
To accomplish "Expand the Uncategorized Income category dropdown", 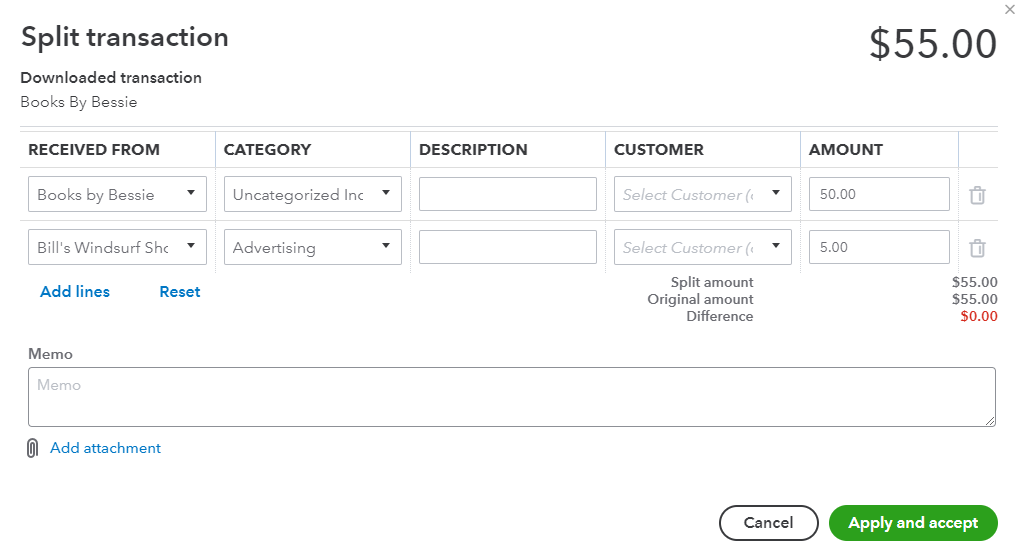I will tap(313, 194).
